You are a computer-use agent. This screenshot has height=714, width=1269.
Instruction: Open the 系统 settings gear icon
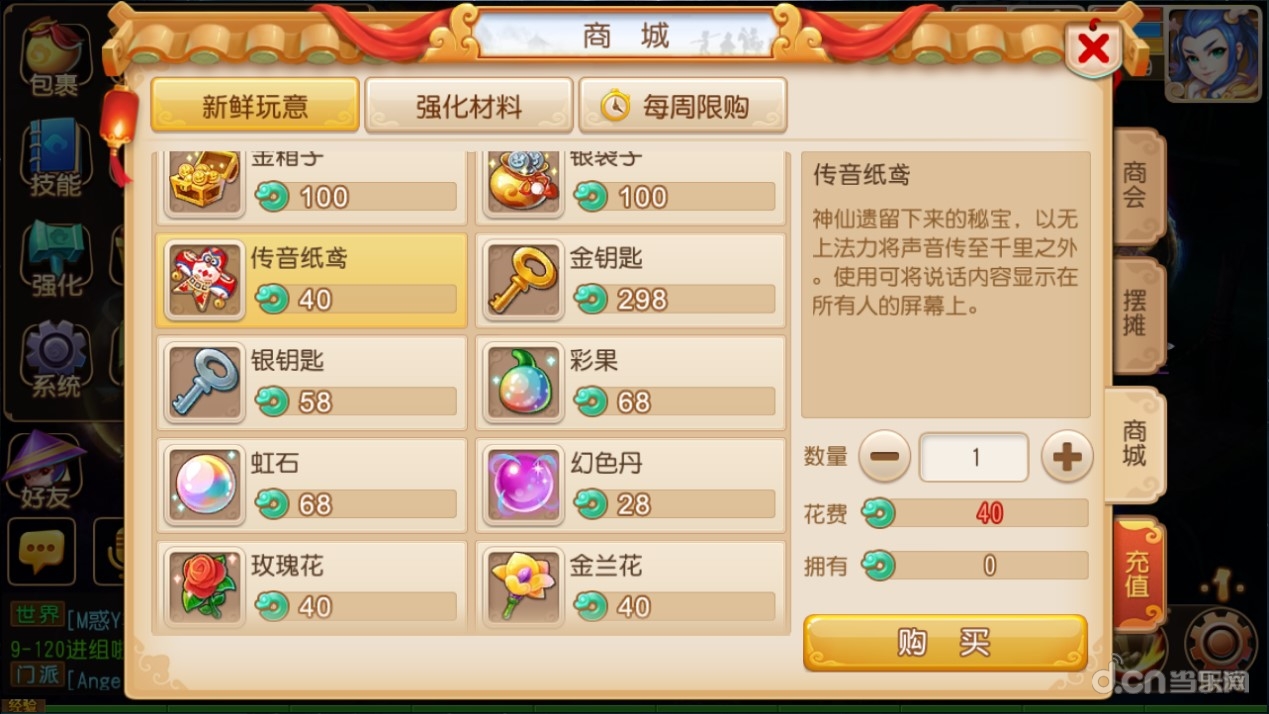[55, 358]
